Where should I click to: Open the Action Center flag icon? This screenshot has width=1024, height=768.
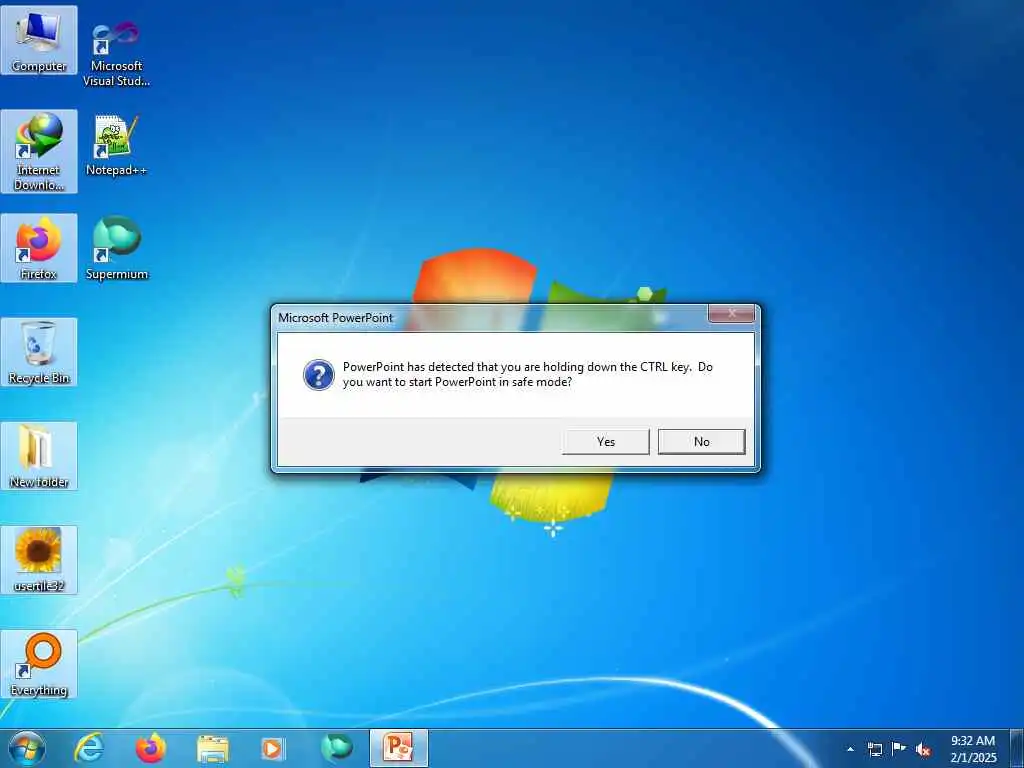[899, 749]
